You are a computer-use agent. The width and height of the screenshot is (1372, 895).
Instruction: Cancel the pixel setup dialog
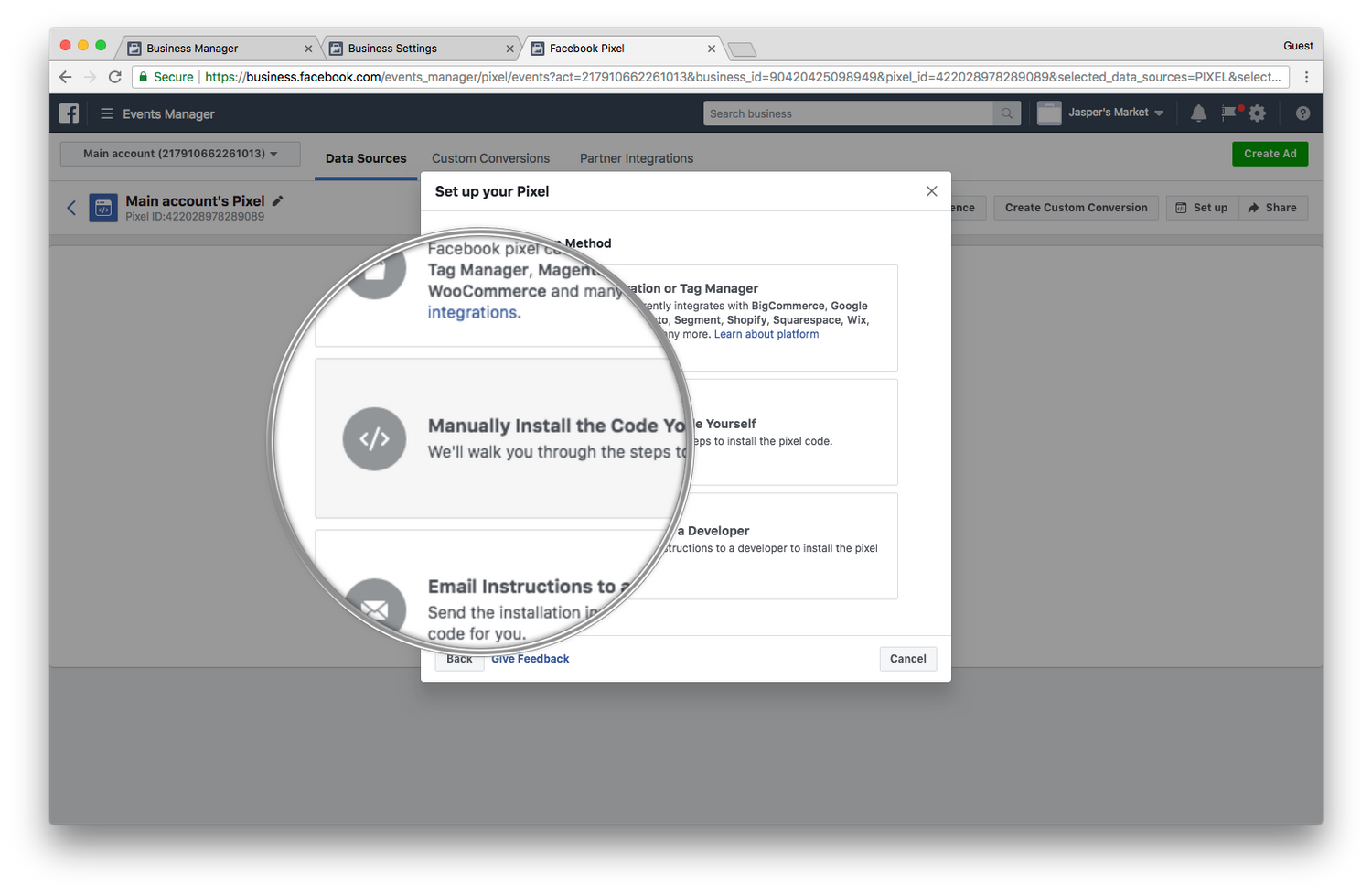pos(906,658)
